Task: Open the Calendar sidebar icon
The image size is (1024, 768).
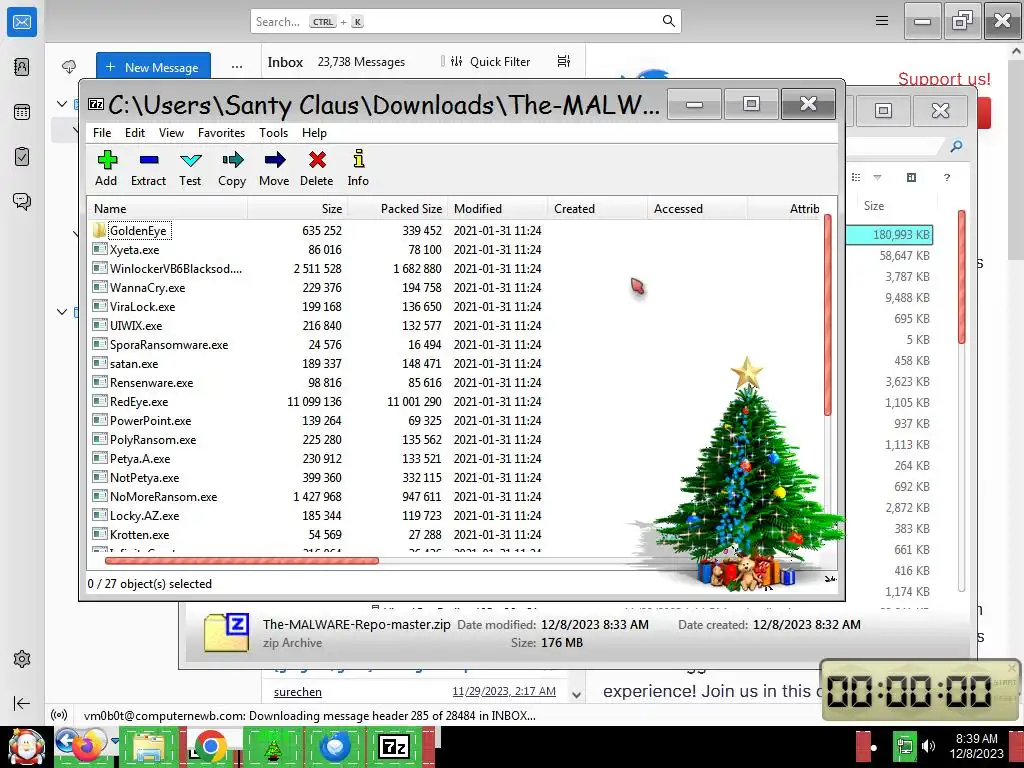Action: click(22, 112)
